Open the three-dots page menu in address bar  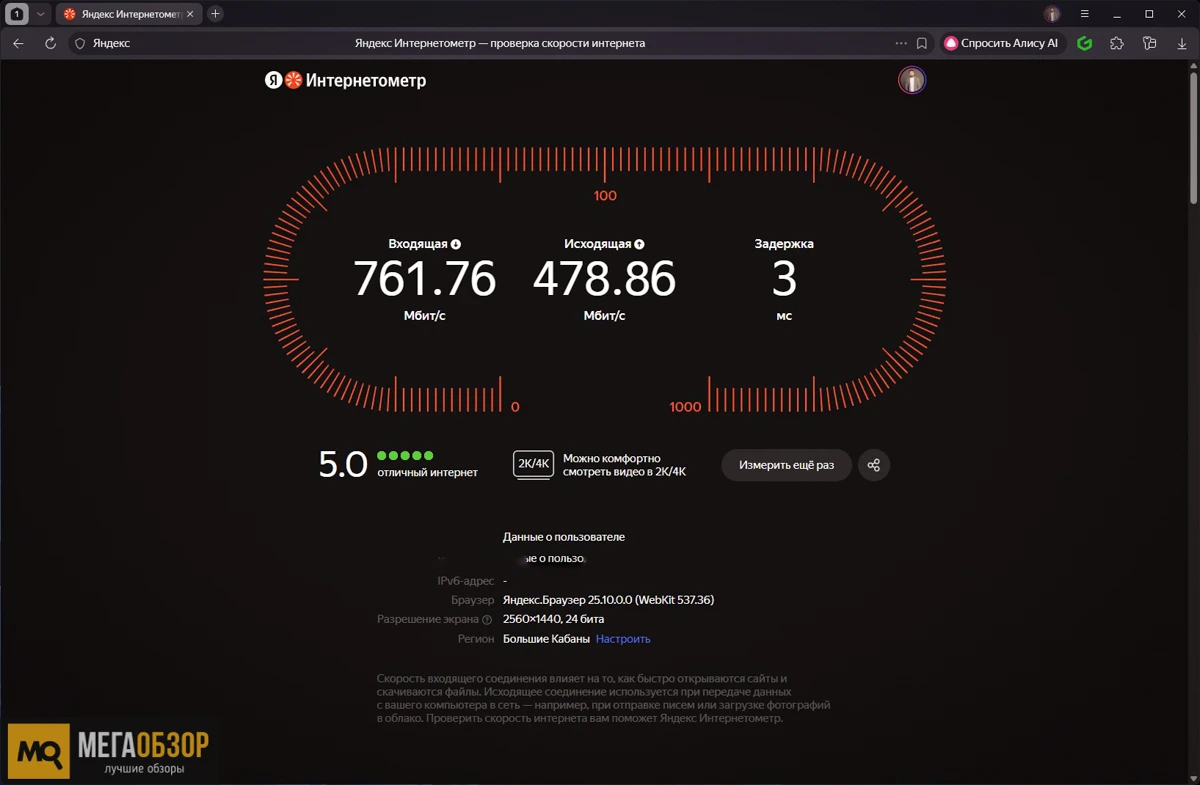[x=900, y=43]
